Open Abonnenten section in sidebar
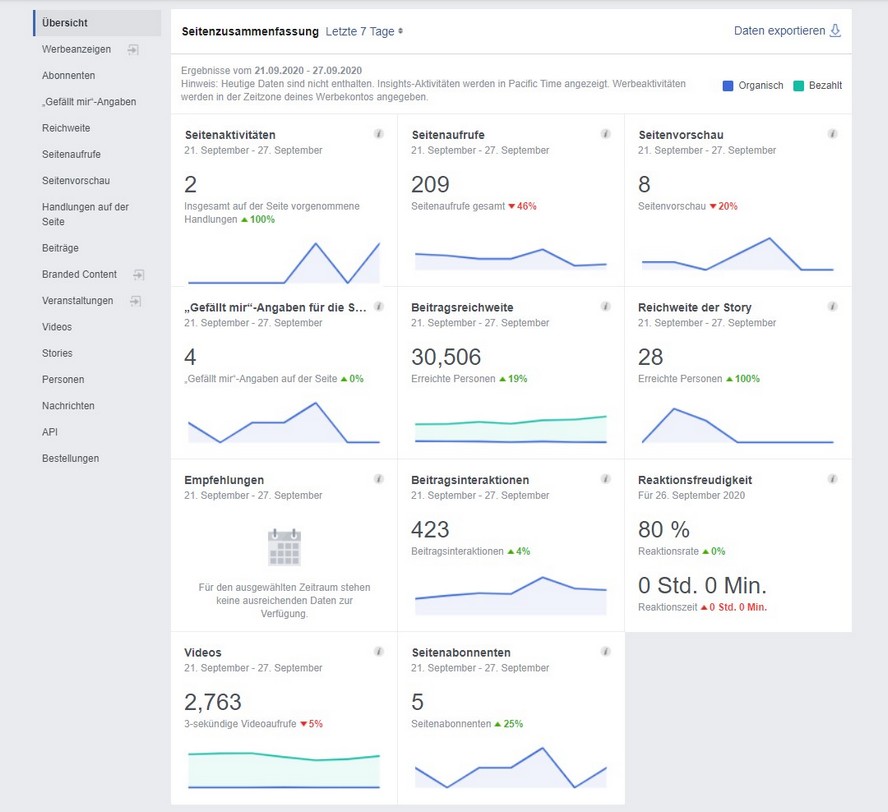The width and height of the screenshot is (888, 812). 69,75
